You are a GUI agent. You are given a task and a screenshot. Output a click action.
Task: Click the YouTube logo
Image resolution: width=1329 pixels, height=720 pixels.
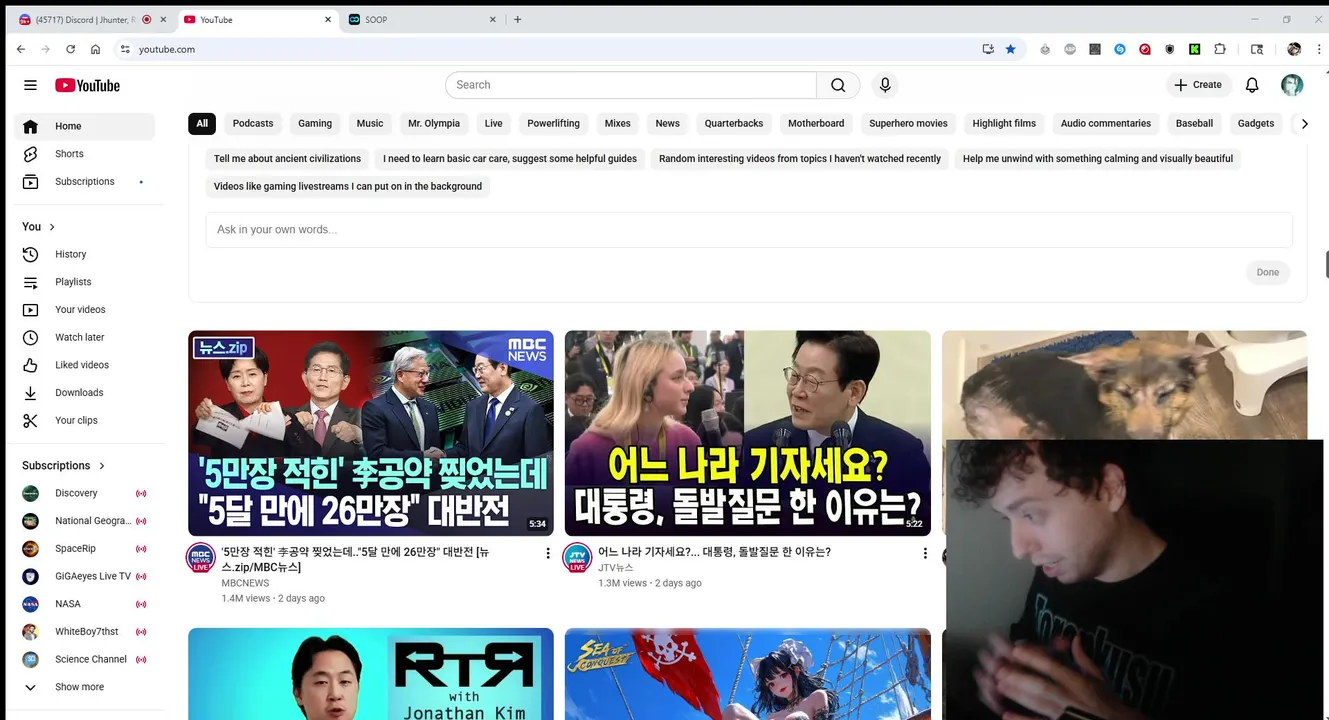coord(87,85)
